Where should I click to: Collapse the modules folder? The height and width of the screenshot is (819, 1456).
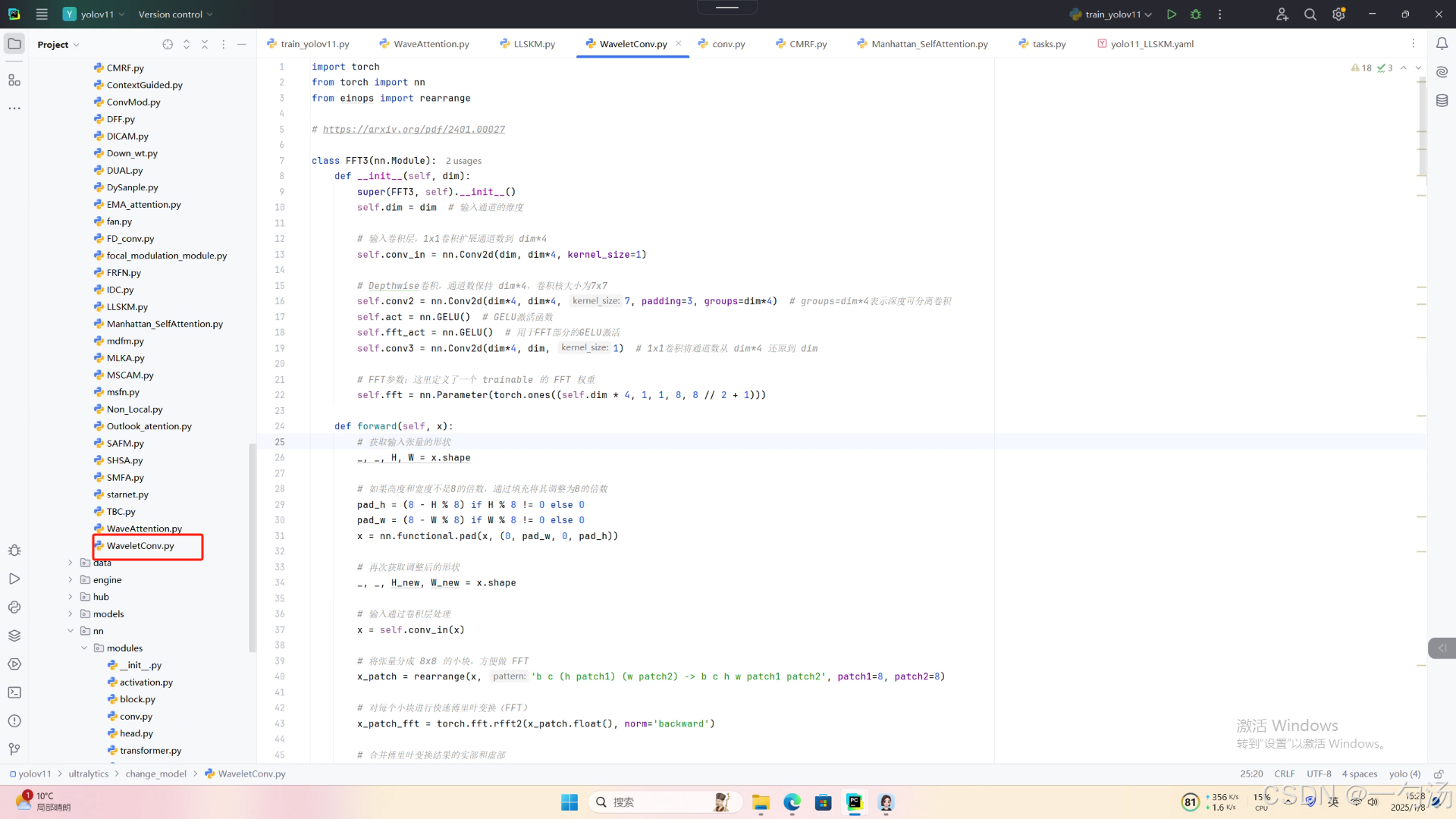tap(84, 648)
